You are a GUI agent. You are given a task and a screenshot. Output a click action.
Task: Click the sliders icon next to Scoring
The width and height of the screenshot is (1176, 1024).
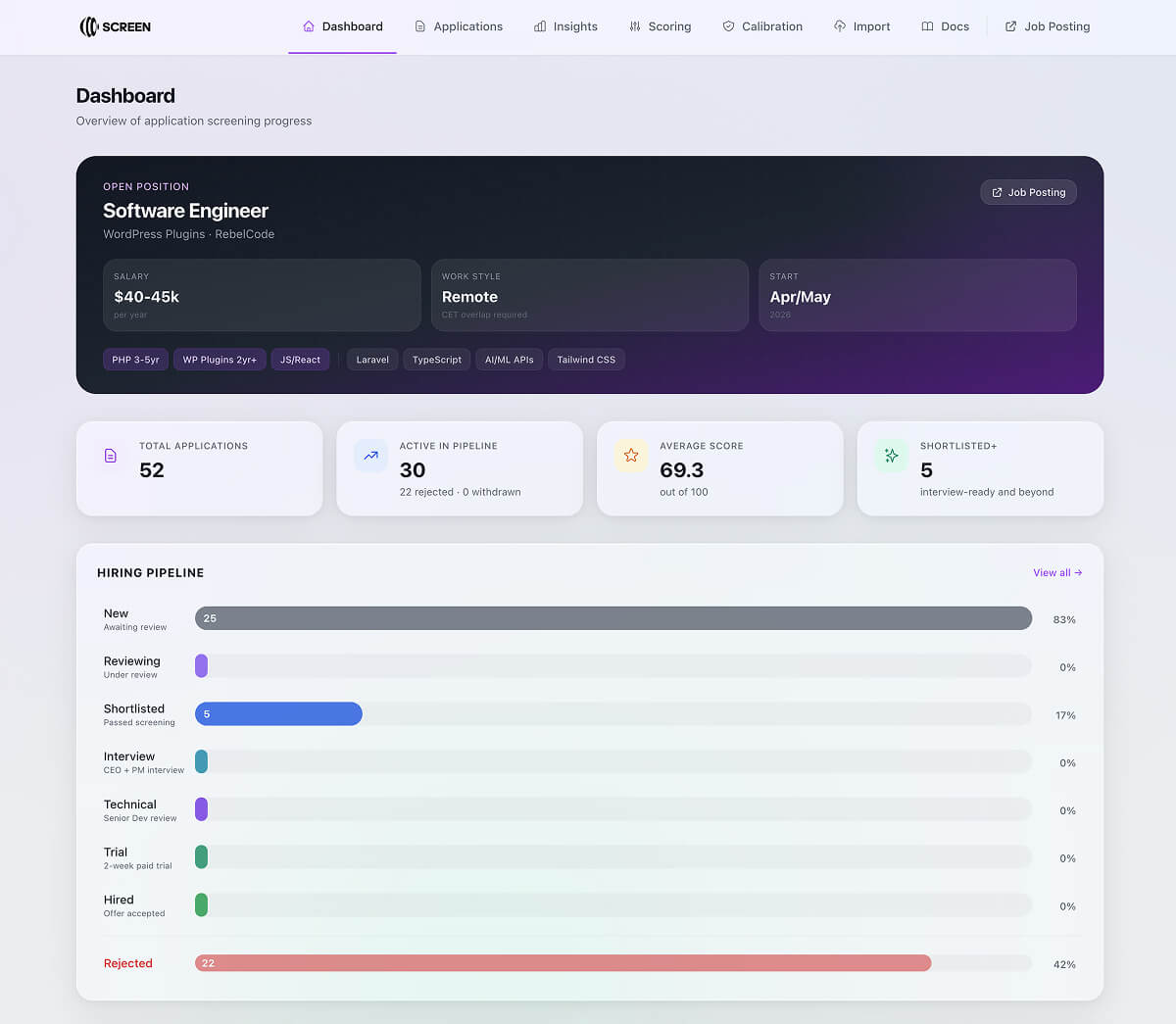(x=633, y=26)
